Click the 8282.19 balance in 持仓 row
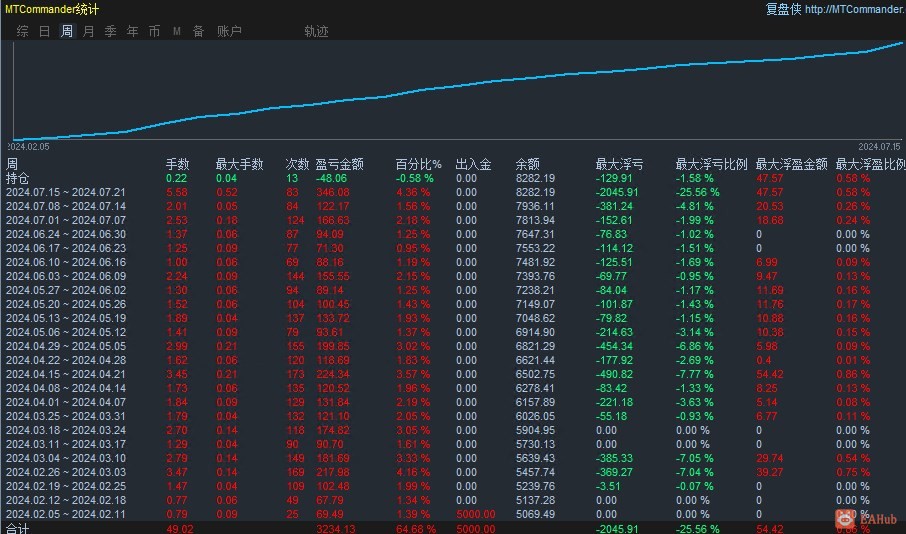The width and height of the screenshot is (906, 534). point(536,179)
